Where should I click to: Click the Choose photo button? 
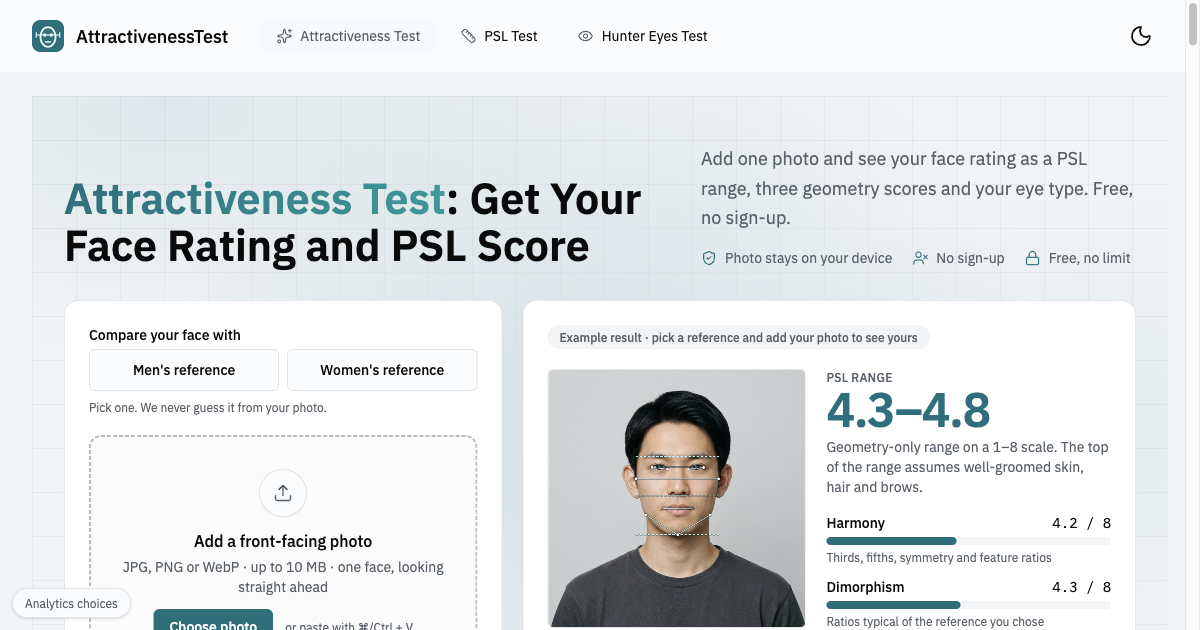coord(213,620)
